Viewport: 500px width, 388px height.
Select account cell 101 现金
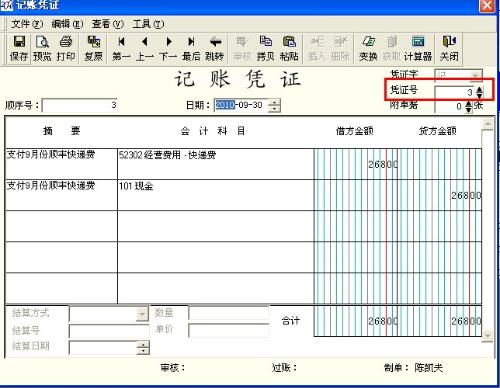(x=136, y=186)
